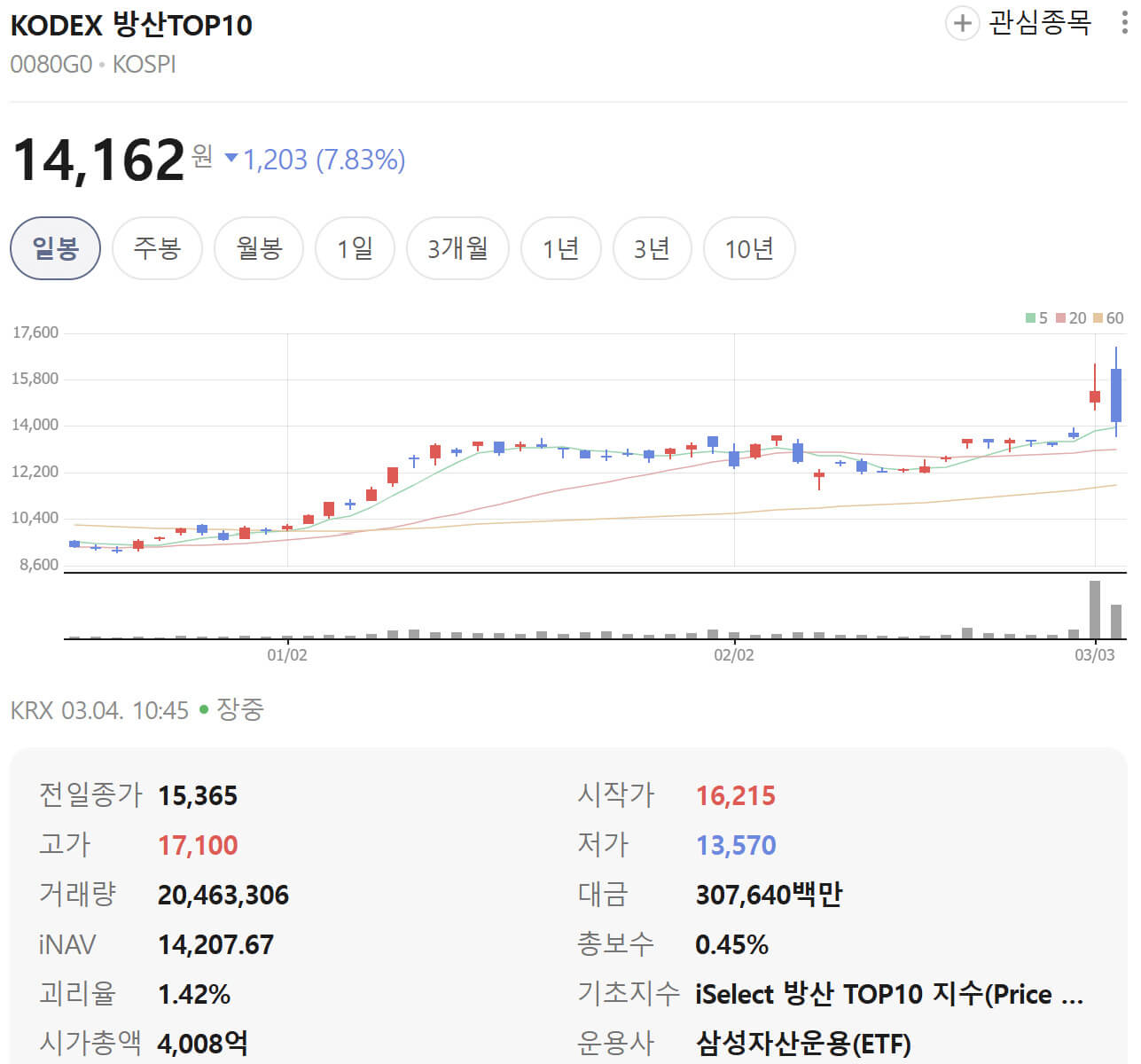Switch to the 주봉 weekly chart view
This screenshot has height=1064, width=1141.
[157, 249]
